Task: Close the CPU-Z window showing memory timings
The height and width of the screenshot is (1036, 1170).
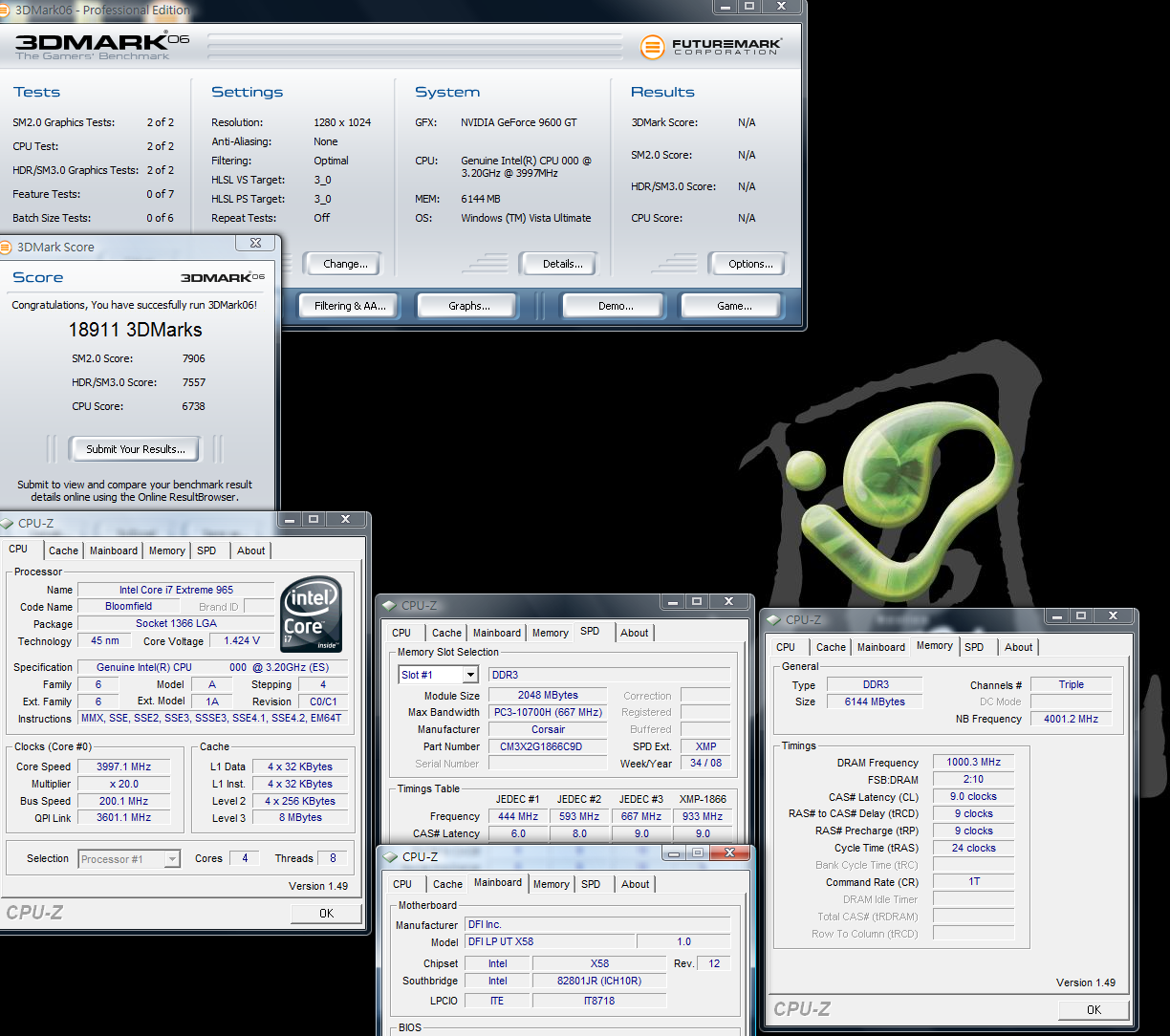Action: point(1111,616)
